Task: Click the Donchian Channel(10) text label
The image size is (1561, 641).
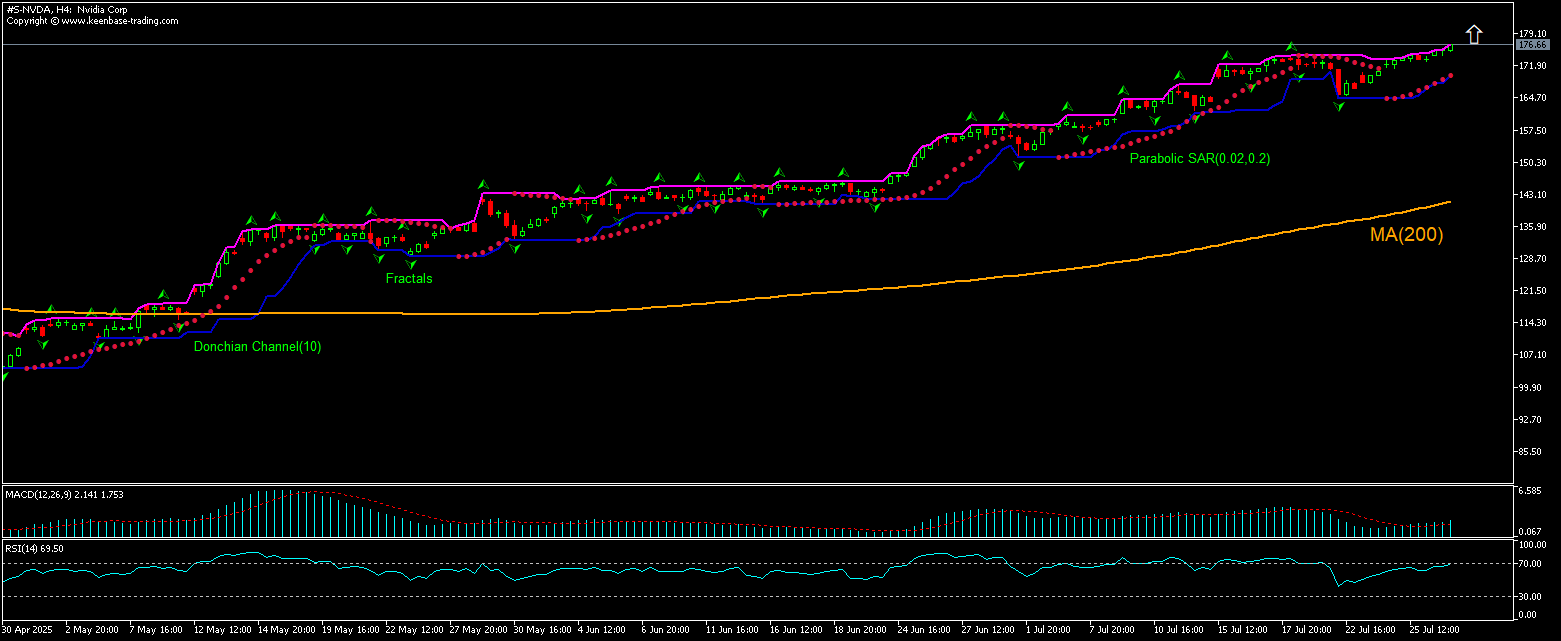Action: coord(258,346)
